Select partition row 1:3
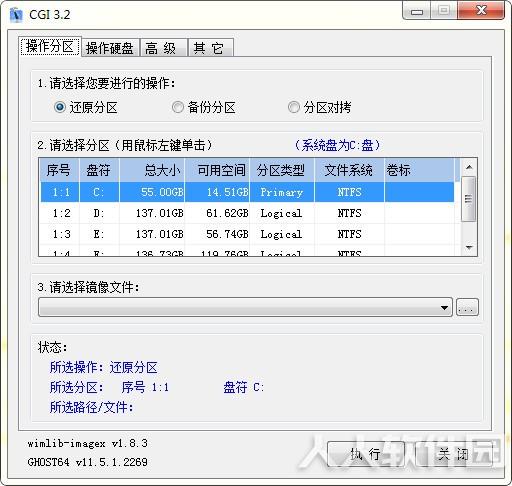The width and height of the screenshot is (512, 486). (247, 234)
